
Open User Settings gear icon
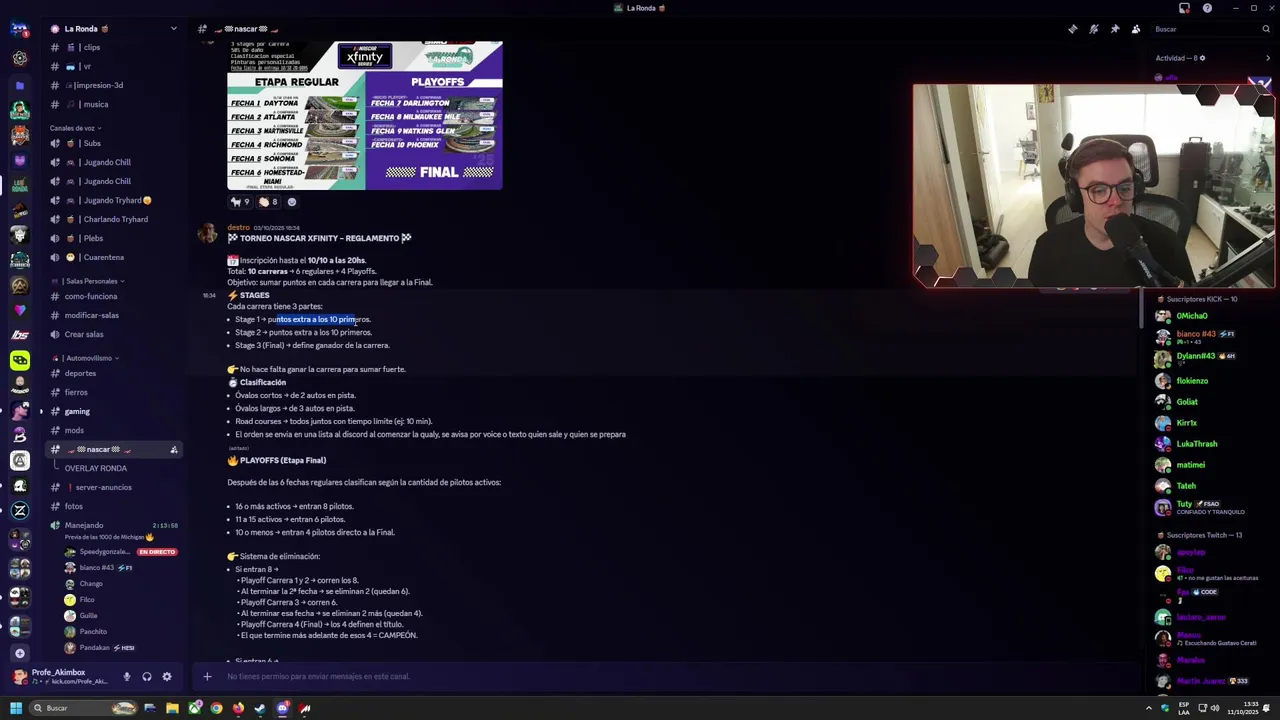[167, 677]
